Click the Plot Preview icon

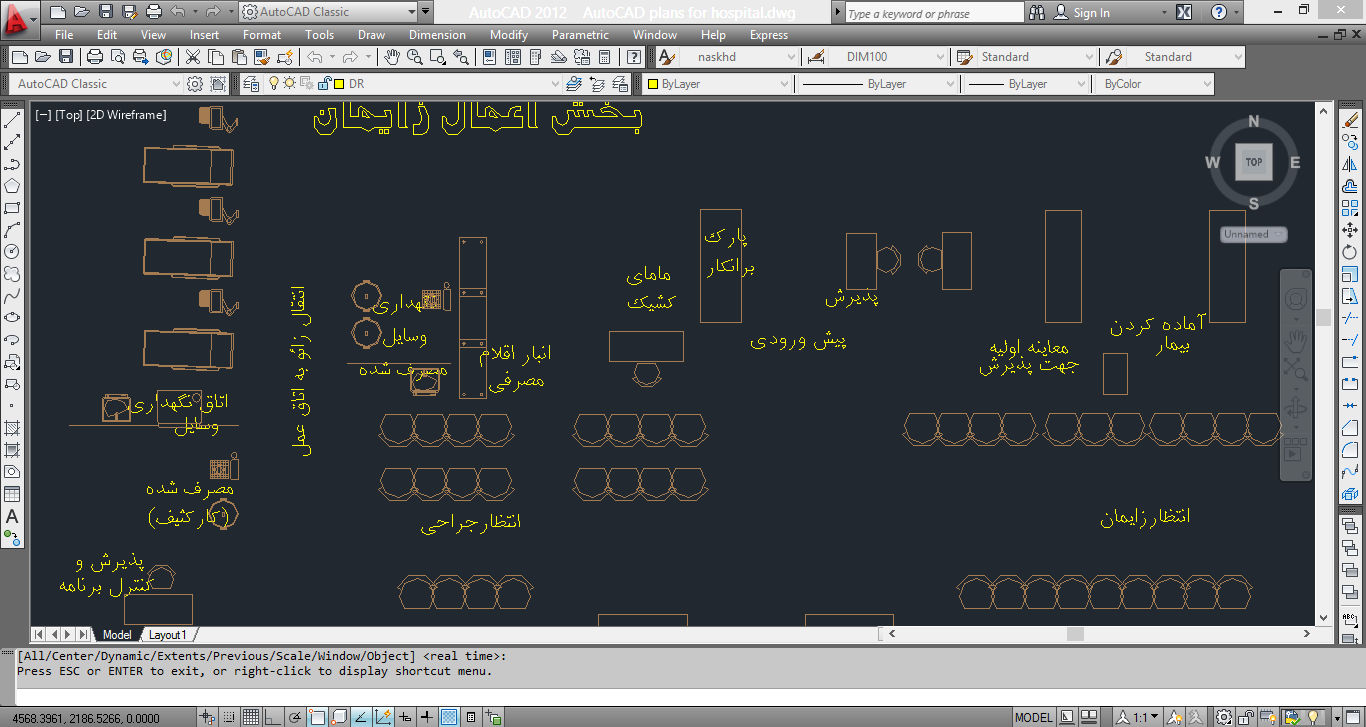point(118,57)
